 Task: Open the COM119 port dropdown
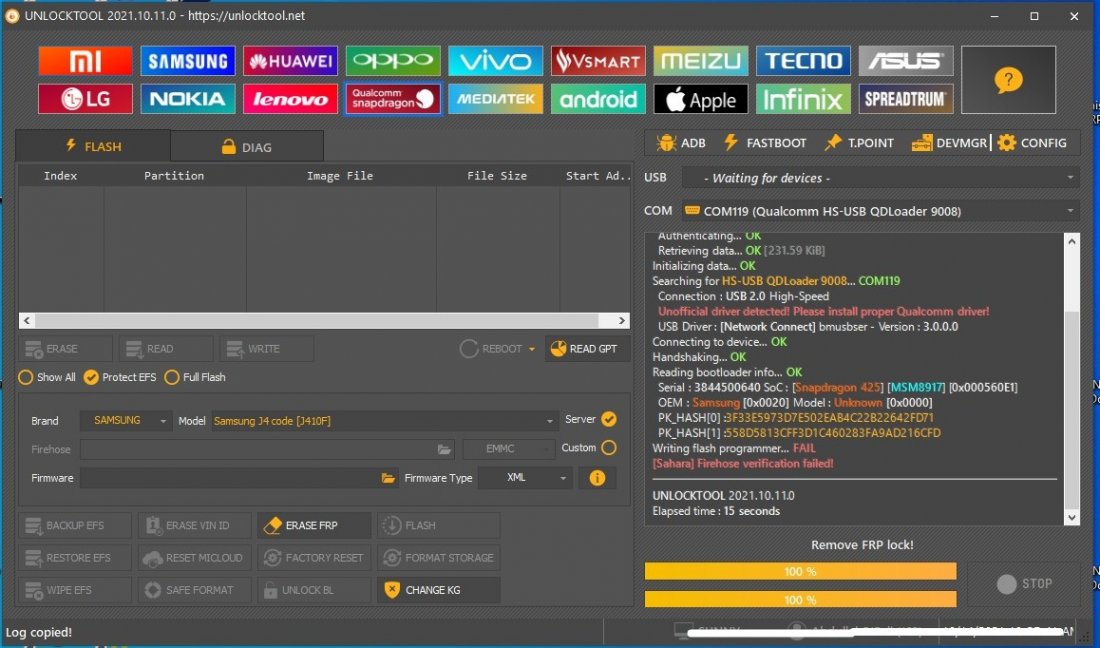click(x=880, y=210)
